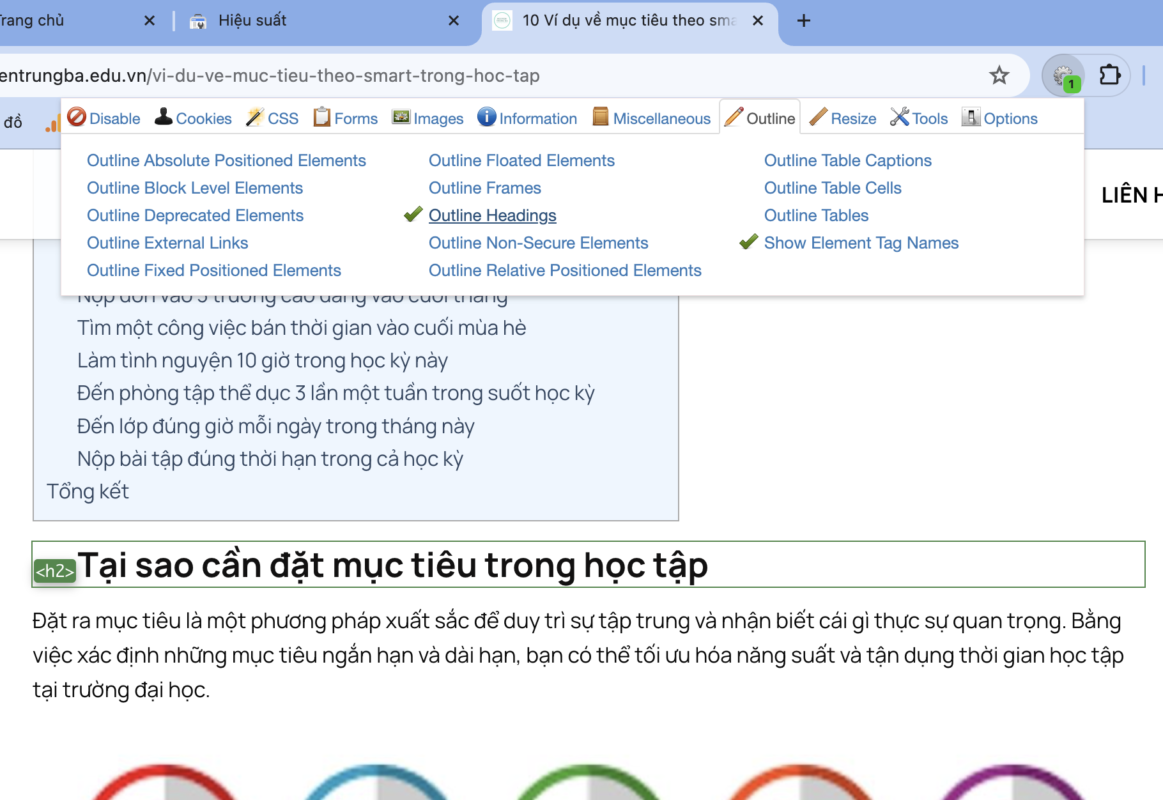
Task: Choose Outline Absolute Positioned Elements
Action: coord(226,160)
